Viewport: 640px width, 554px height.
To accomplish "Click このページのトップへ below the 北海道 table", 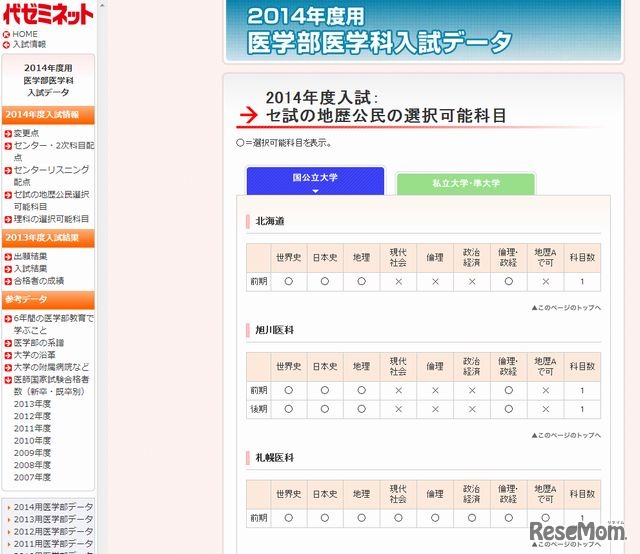I will coord(566,308).
